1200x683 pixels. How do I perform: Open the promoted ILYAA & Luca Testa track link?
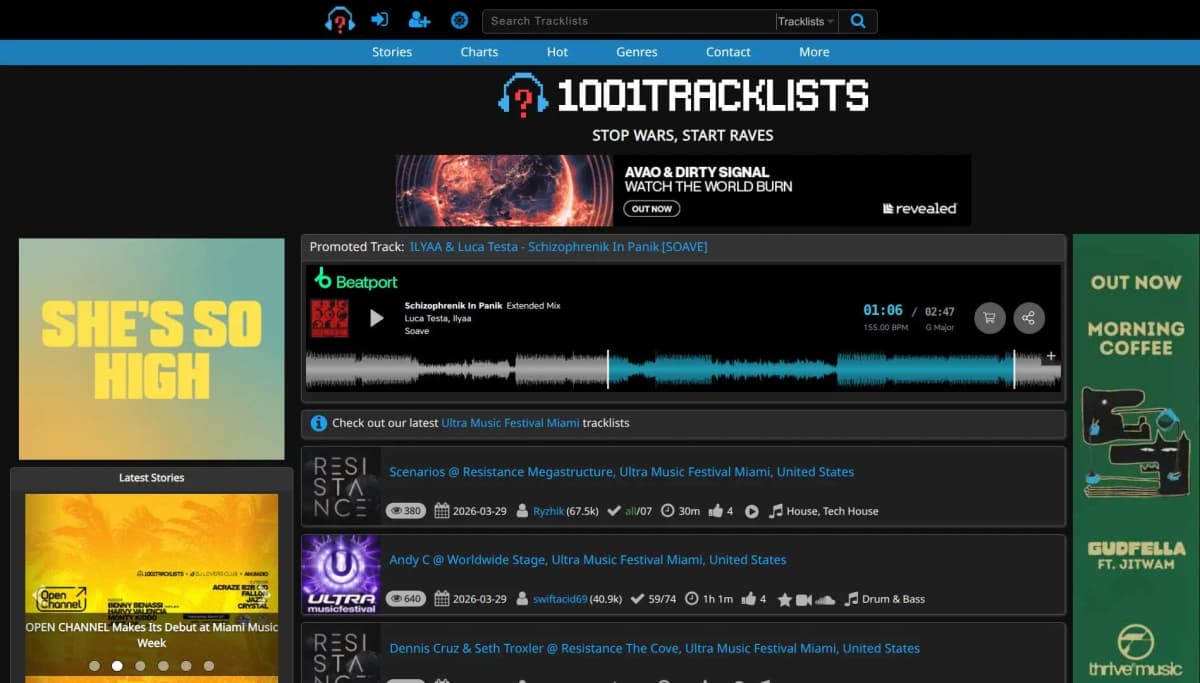(558, 246)
